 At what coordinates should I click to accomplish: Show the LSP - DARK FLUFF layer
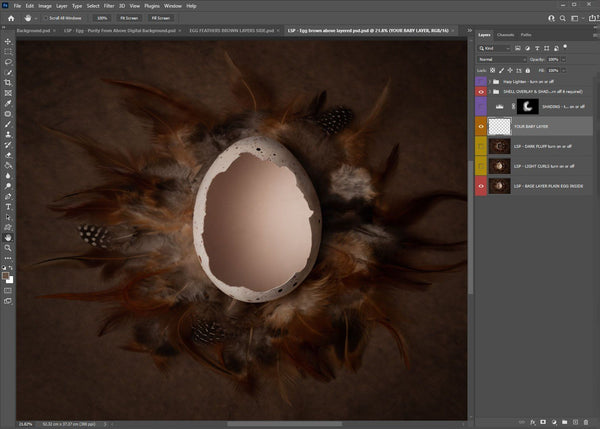point(482,146)
